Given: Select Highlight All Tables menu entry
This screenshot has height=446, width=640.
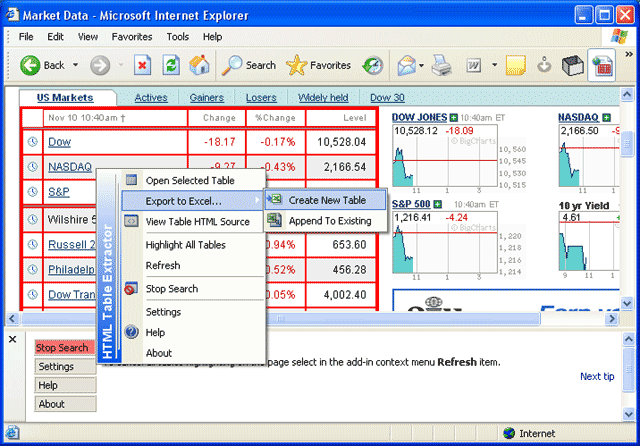Looking at the screenshot, I should pos(185,245).
